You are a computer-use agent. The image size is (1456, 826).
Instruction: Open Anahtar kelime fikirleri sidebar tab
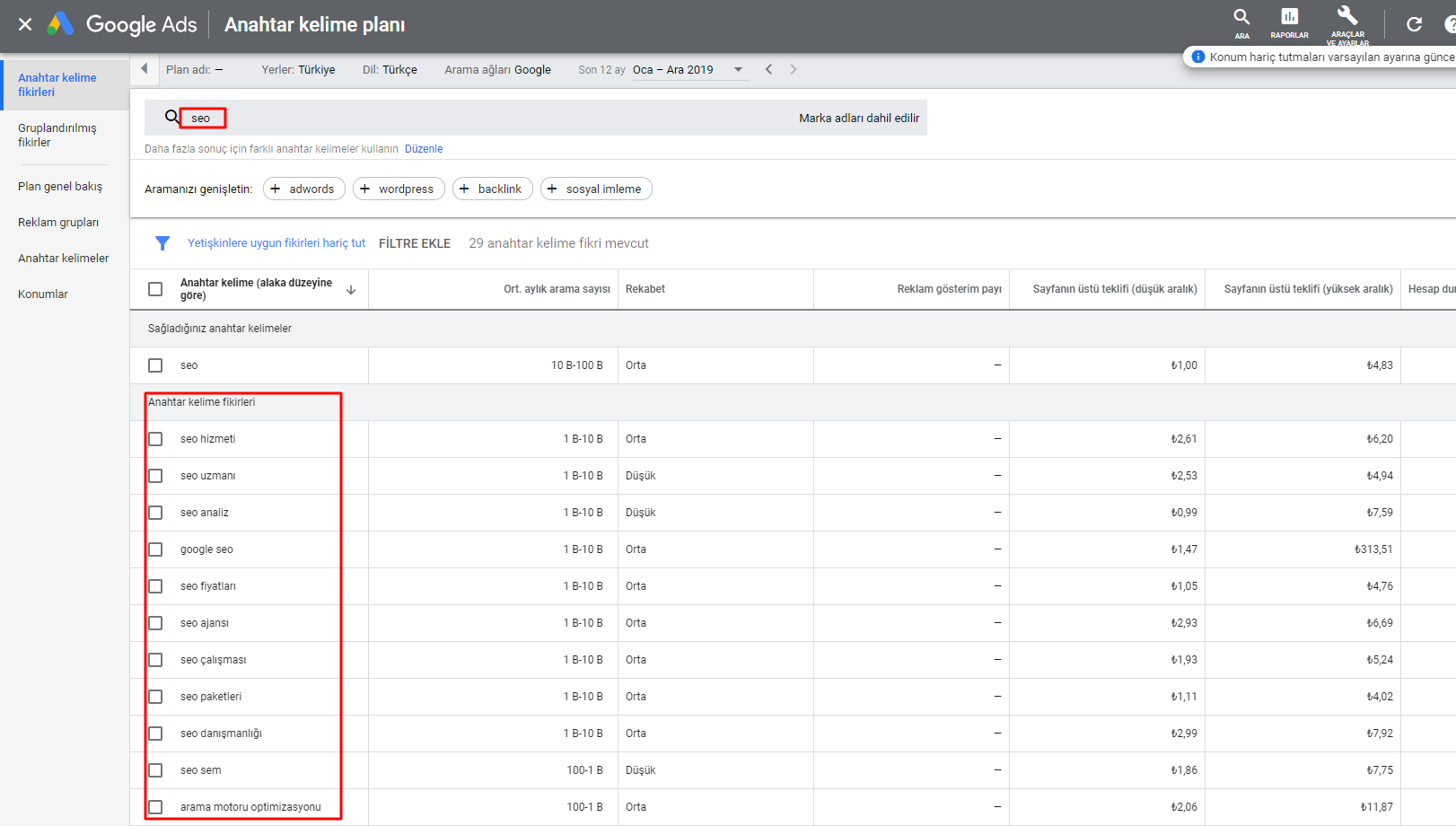coord(65,84)
